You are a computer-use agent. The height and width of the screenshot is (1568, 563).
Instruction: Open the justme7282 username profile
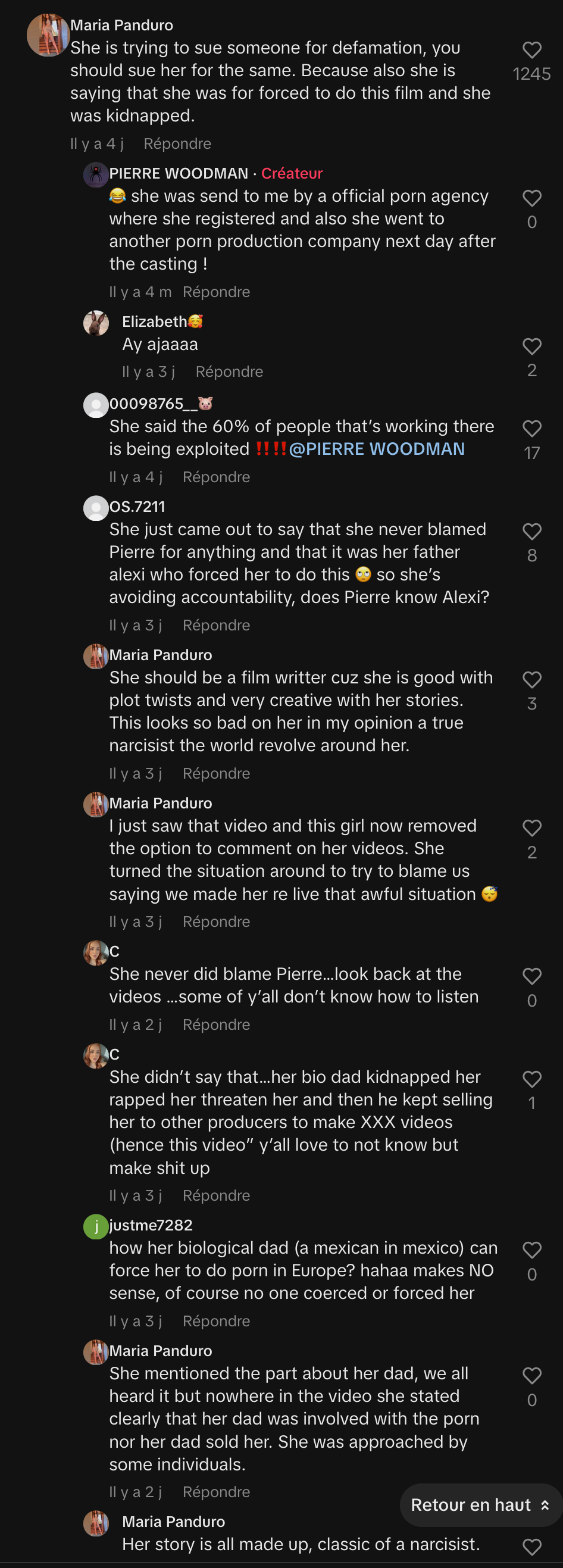point(151,1225)
